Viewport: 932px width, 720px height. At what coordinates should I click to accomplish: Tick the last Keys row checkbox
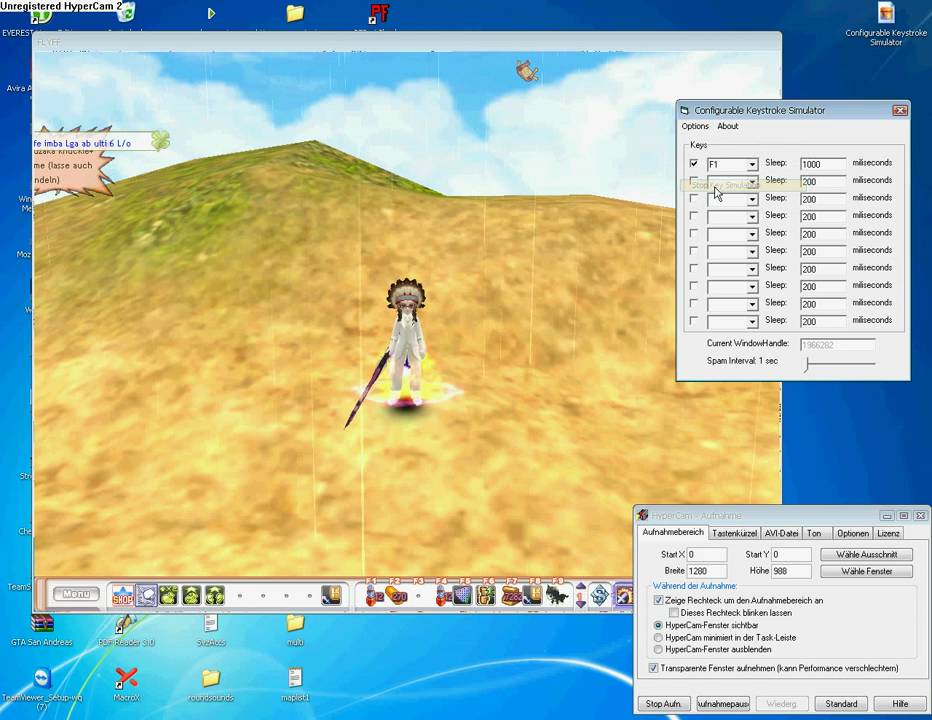click(x=694, y=320)
